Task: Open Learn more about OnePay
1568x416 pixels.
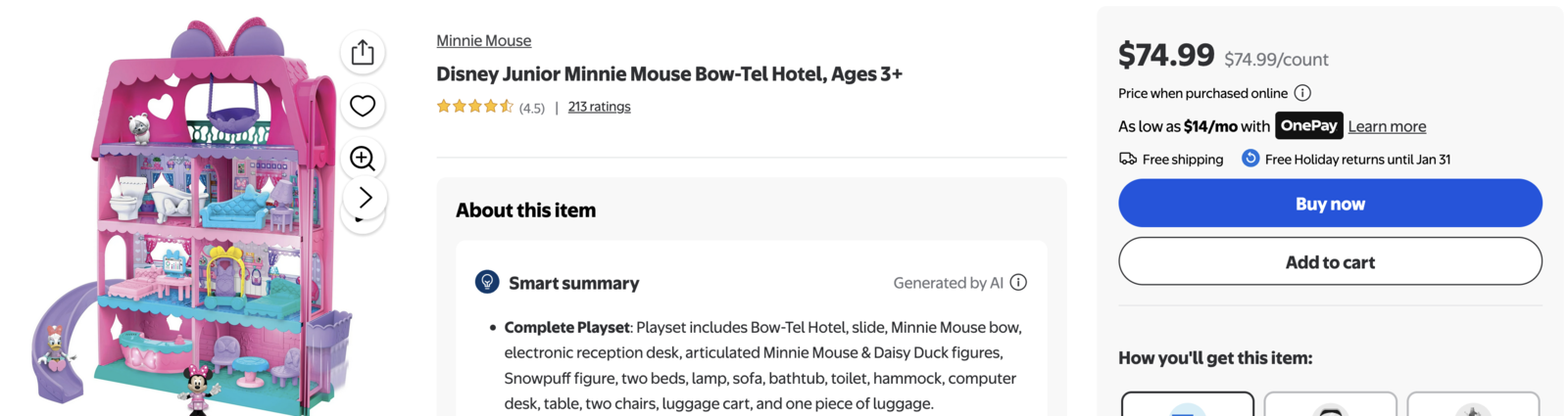Action: (x=1387, y=126)
